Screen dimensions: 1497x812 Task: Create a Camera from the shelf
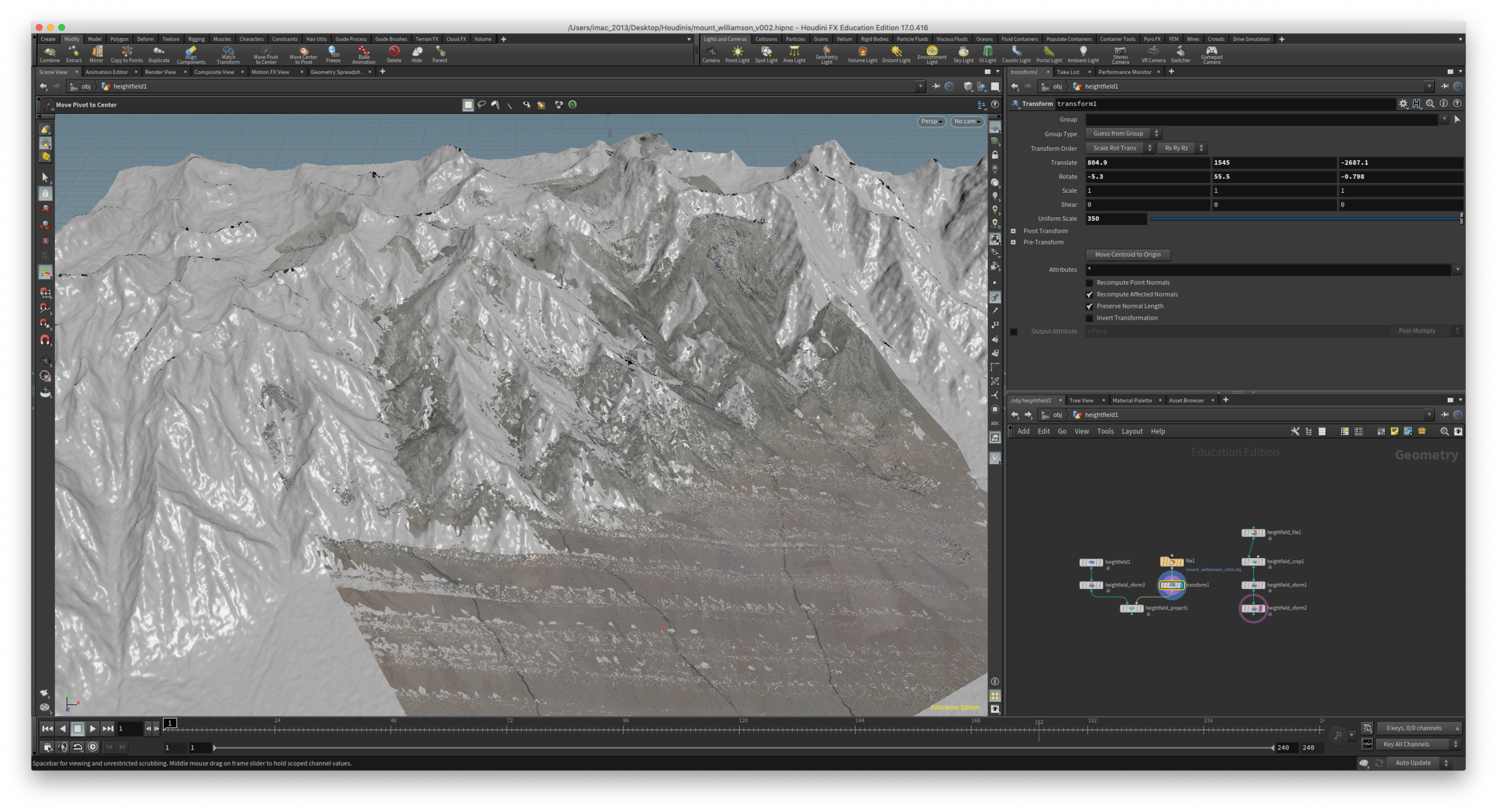(711, 54)
